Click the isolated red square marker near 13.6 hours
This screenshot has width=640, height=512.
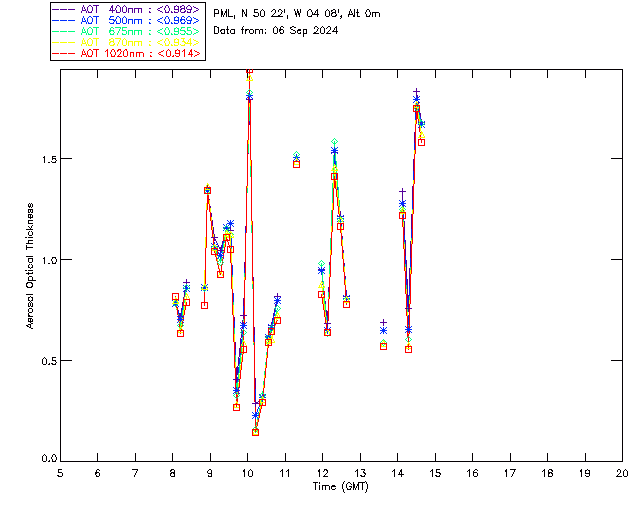point(383,346)
